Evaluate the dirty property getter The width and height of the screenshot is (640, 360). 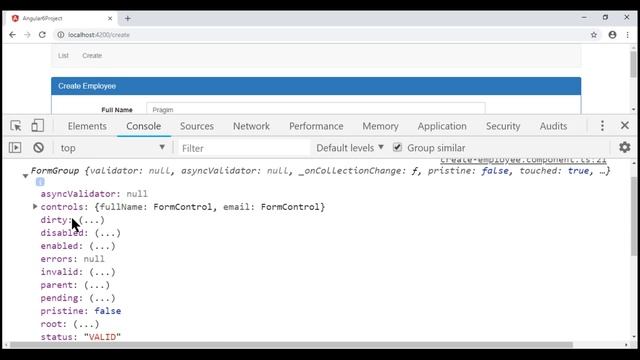click(91, 220)
